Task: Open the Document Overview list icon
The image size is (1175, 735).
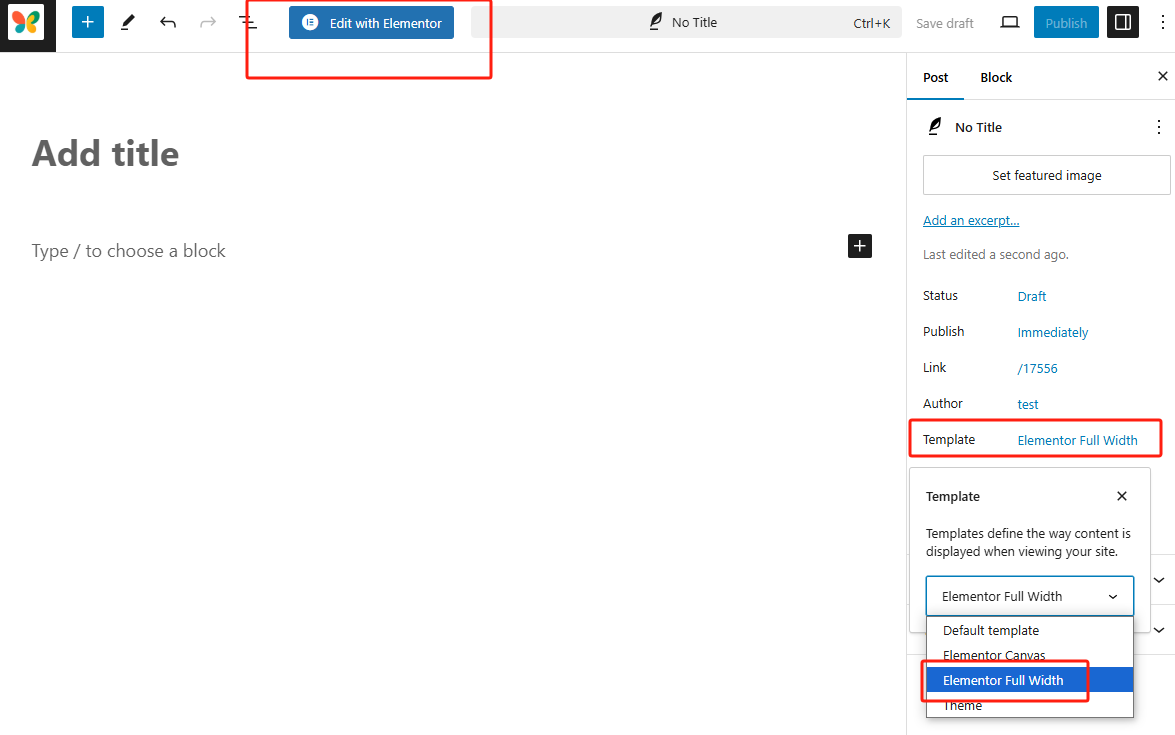Action: pos(248,22)
